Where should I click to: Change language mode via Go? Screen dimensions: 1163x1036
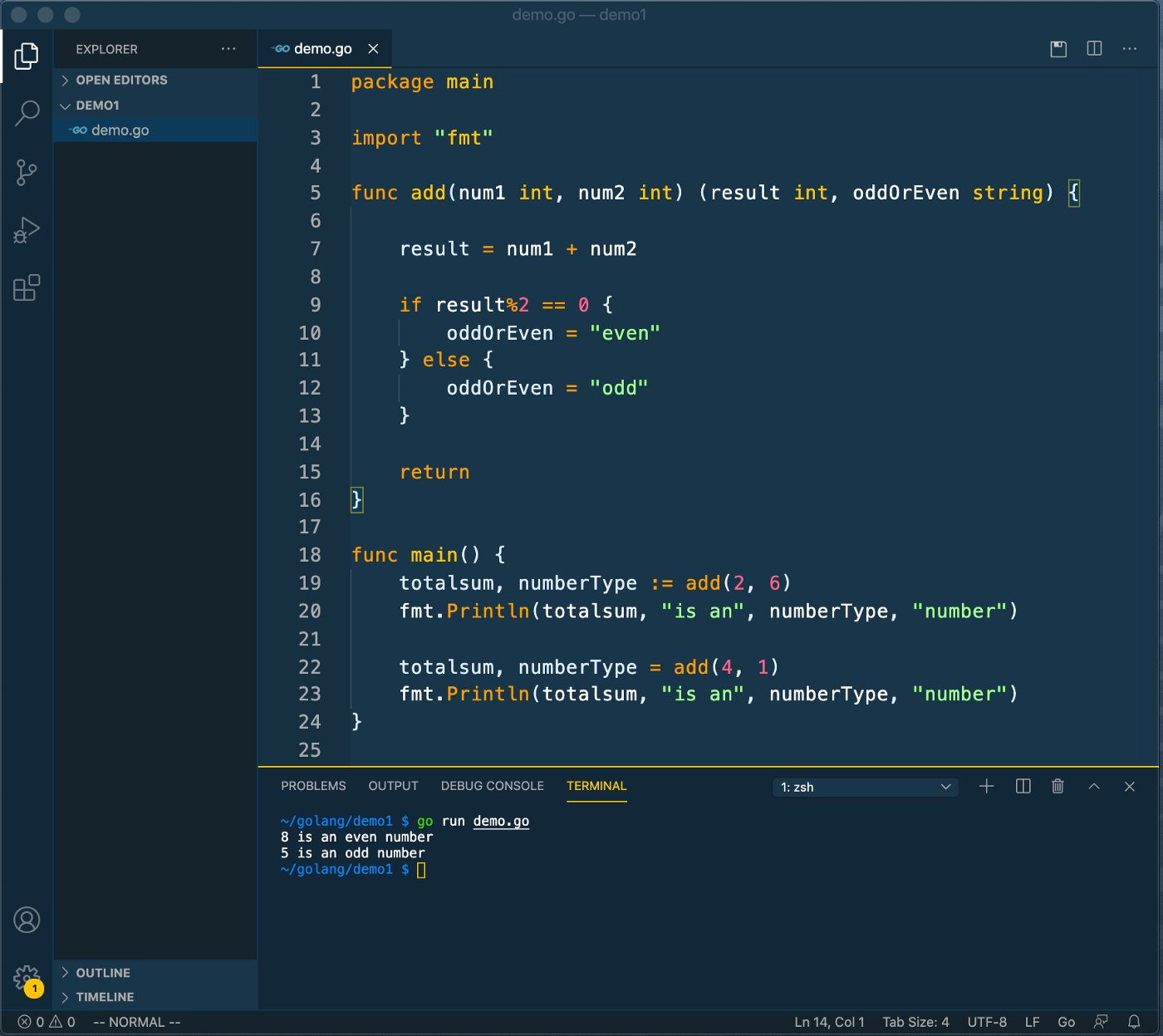[x=1066, y=1022]
